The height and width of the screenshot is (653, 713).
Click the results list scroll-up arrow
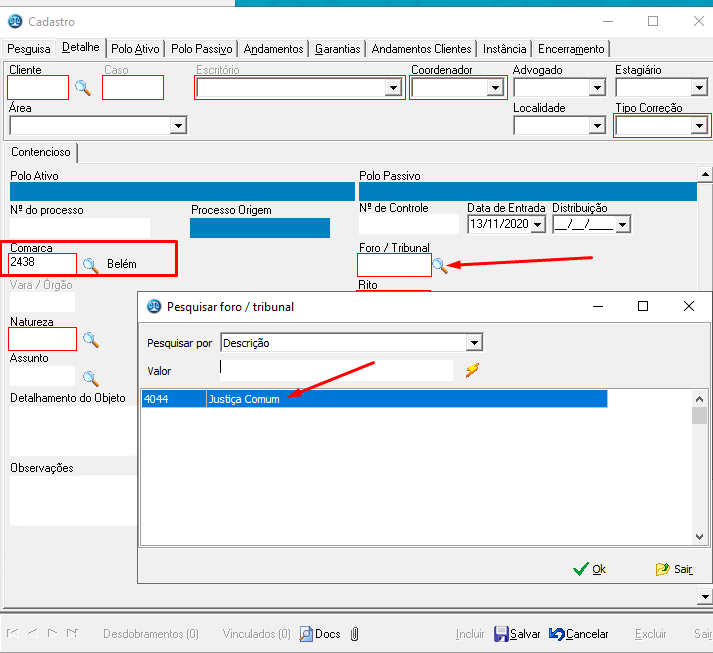pyautogui.click(x=699, y=399)
